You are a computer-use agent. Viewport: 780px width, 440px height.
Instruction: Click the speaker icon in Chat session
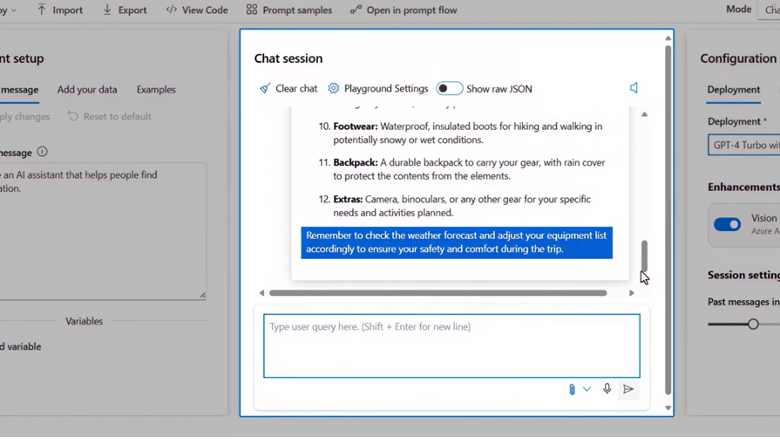point(634,88)
